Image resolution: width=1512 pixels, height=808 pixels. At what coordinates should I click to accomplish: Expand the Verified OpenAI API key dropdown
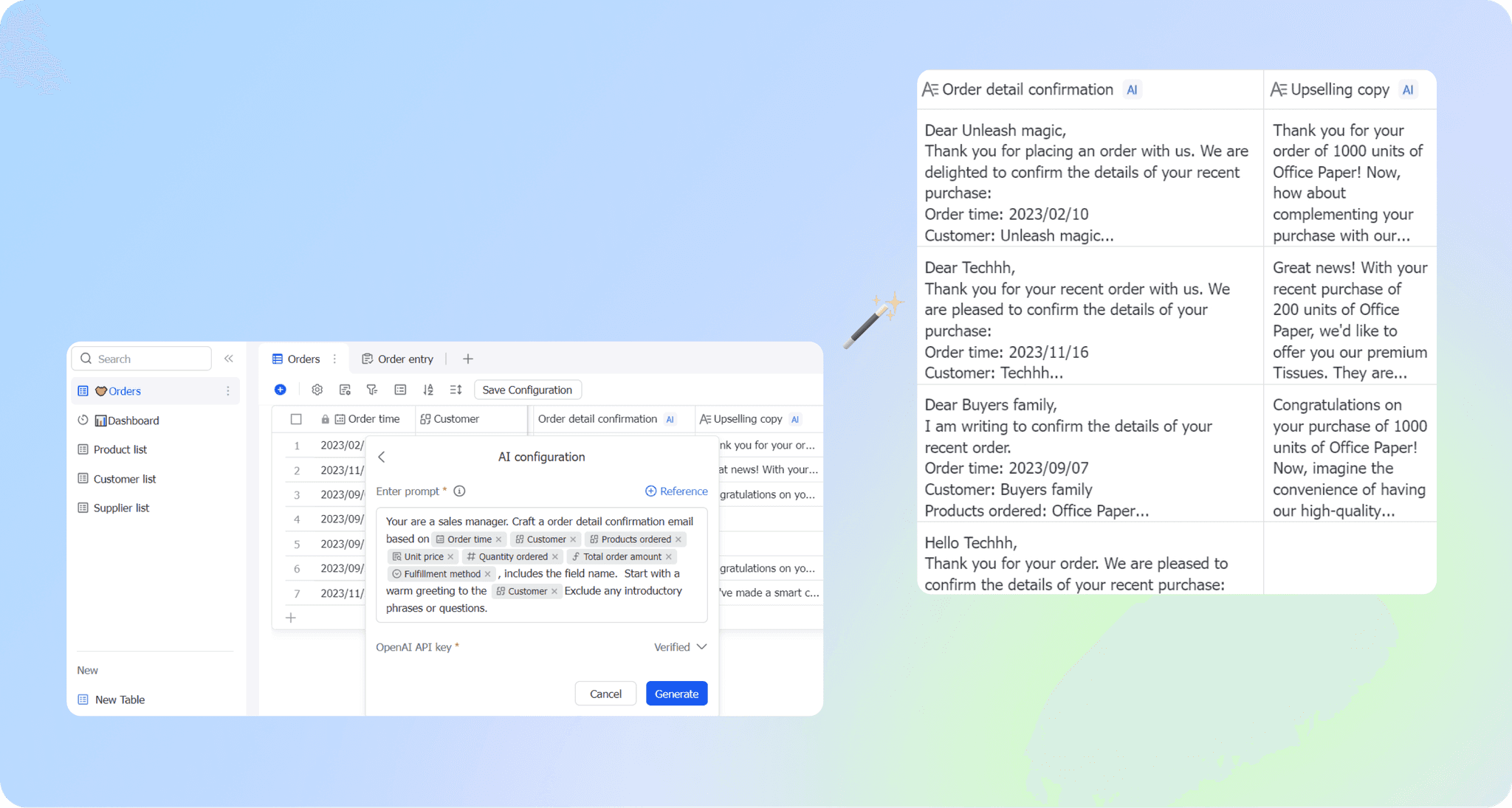(x=702, y=646)
